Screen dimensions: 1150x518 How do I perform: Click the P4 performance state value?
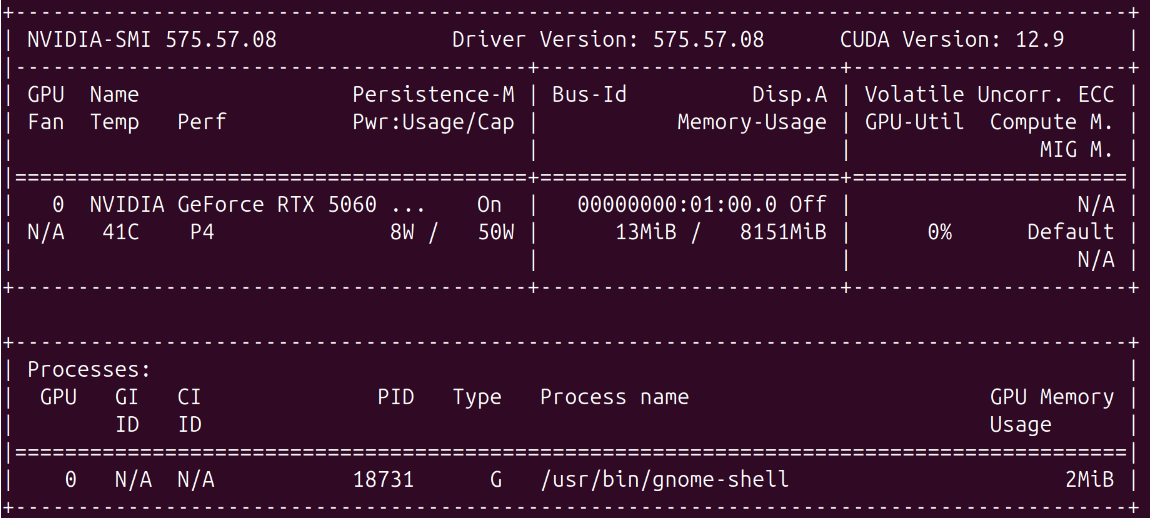[x=201, y=232]
